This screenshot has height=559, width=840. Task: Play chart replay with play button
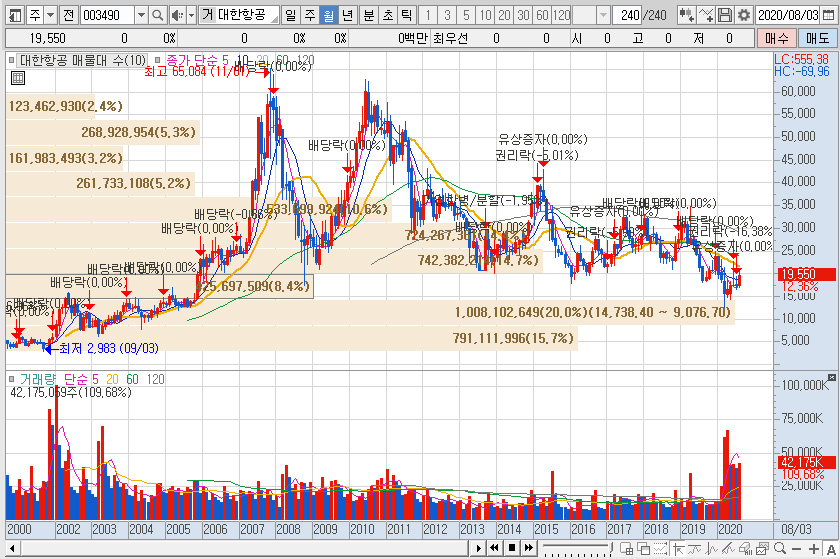pos(479,548)
